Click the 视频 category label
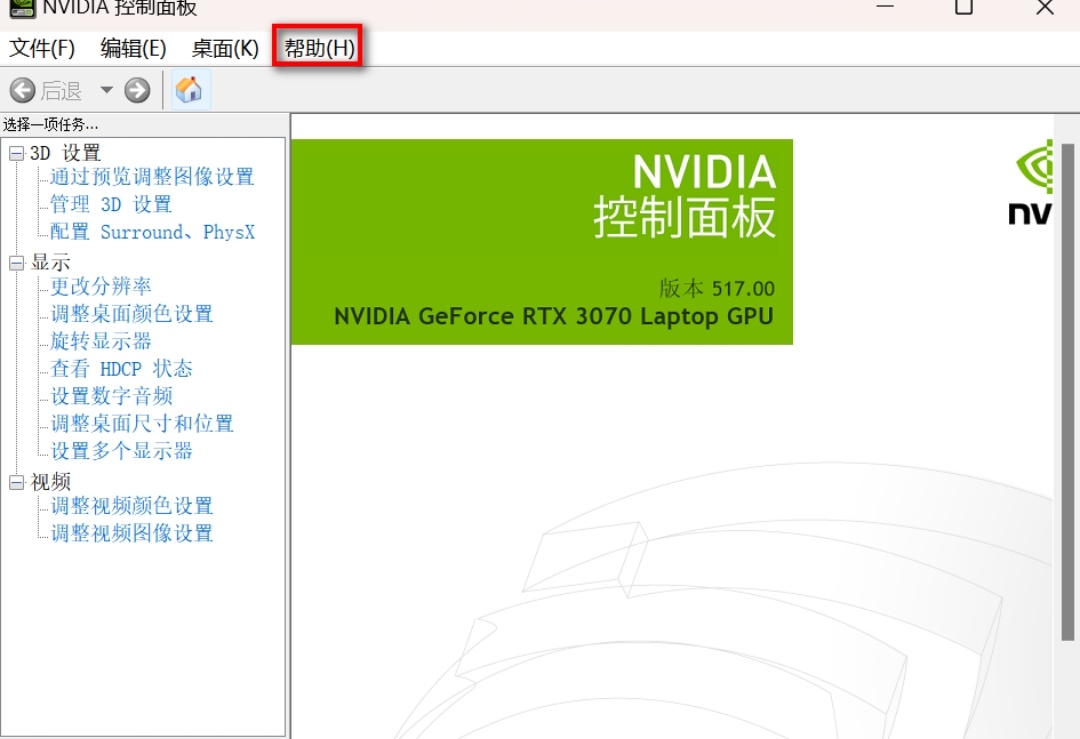This screenshot has height=739, width=1080. [x=50, y=482]
